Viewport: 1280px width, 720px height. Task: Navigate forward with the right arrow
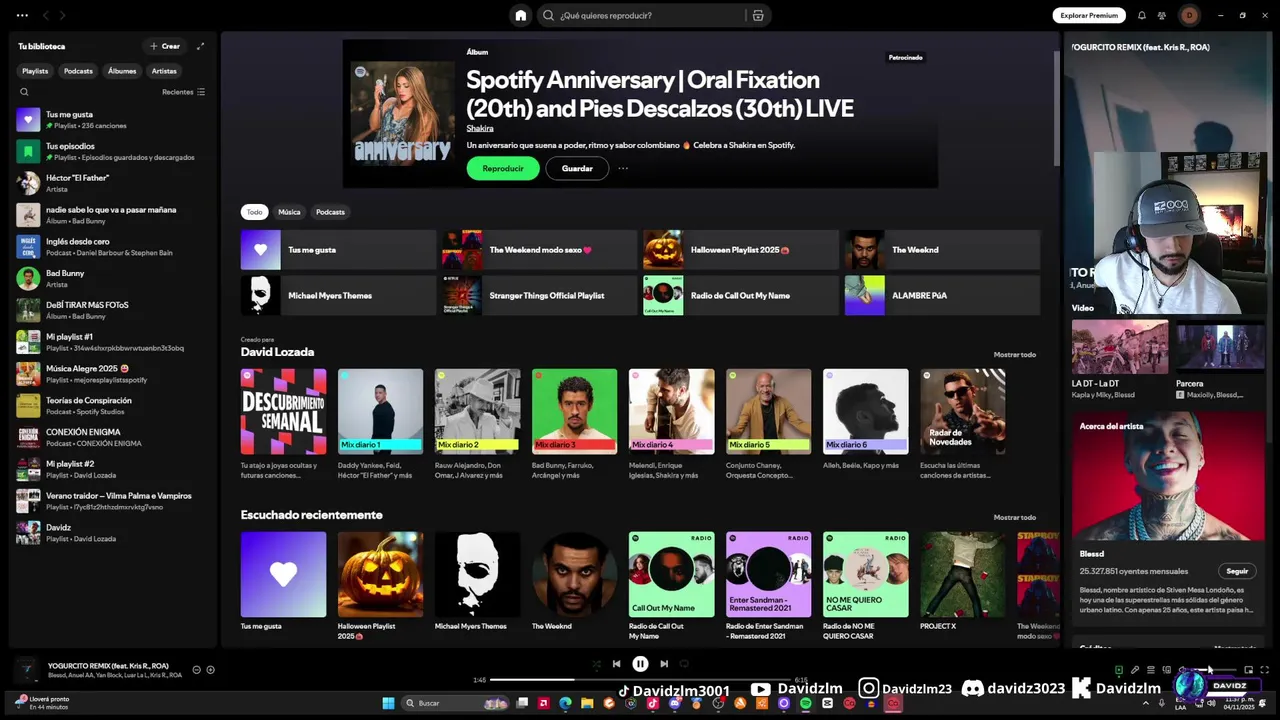click(62, 15)
